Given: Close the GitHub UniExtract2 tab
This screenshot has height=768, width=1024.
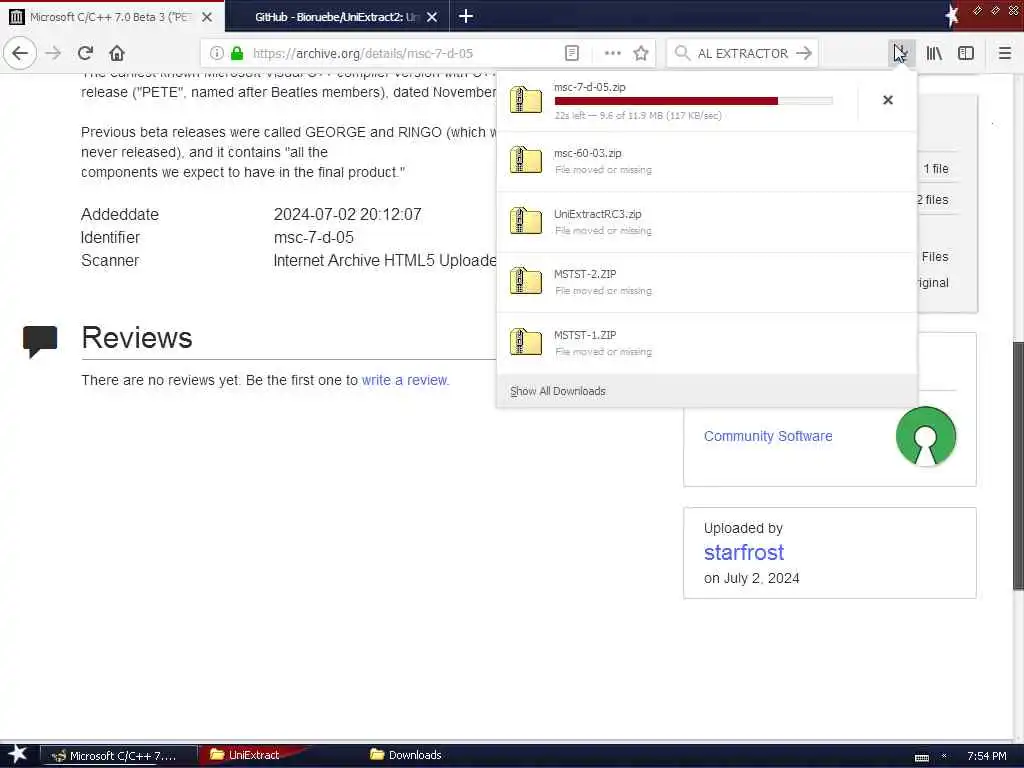Looking at the screenshot, I should (432, 17).
